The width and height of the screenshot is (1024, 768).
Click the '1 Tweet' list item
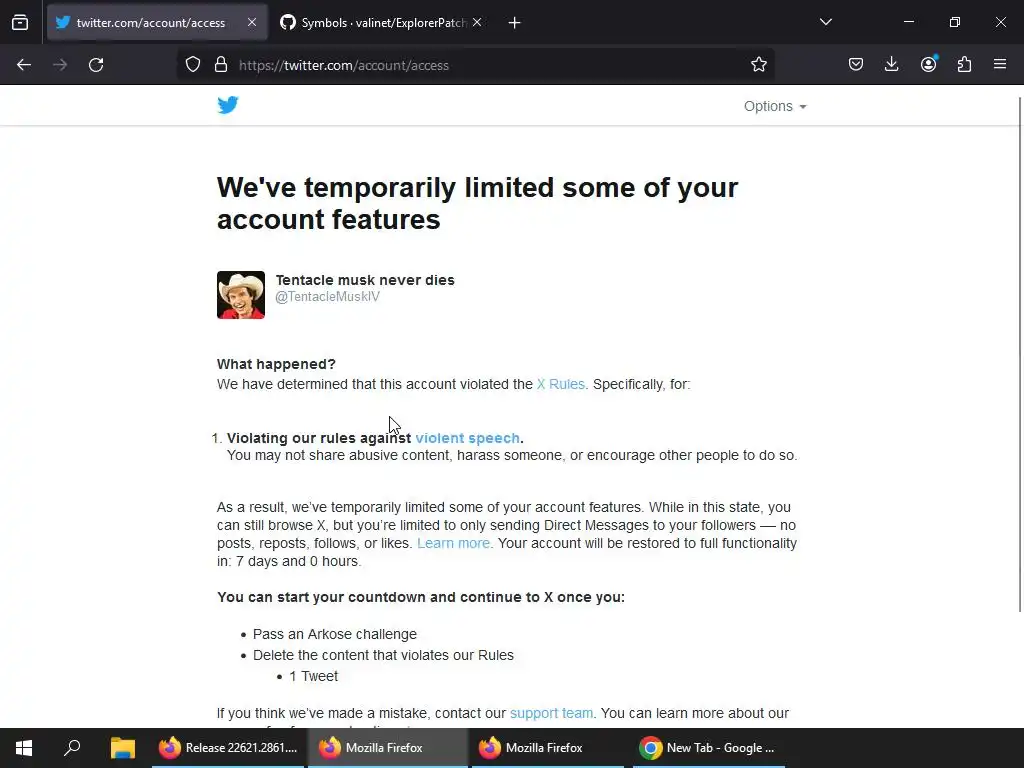313,677
